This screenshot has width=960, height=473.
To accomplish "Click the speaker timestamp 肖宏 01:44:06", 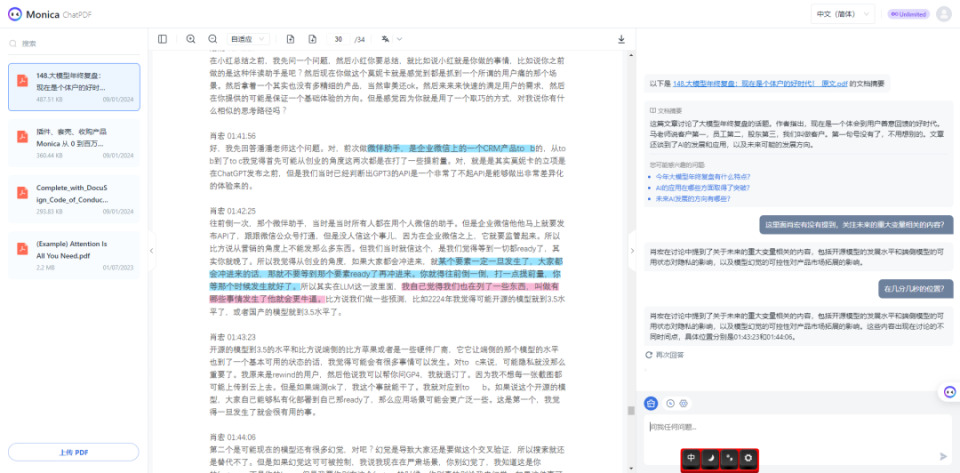I will click(233, 437).
